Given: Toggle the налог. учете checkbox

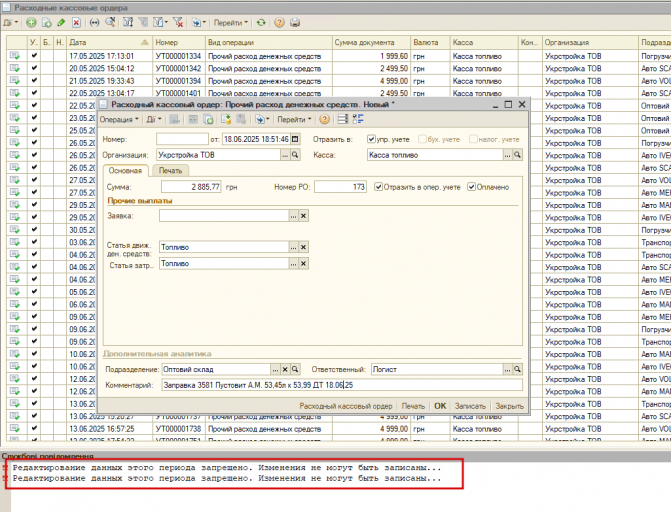Looking at the screenshot, I should tap(473, 139).
